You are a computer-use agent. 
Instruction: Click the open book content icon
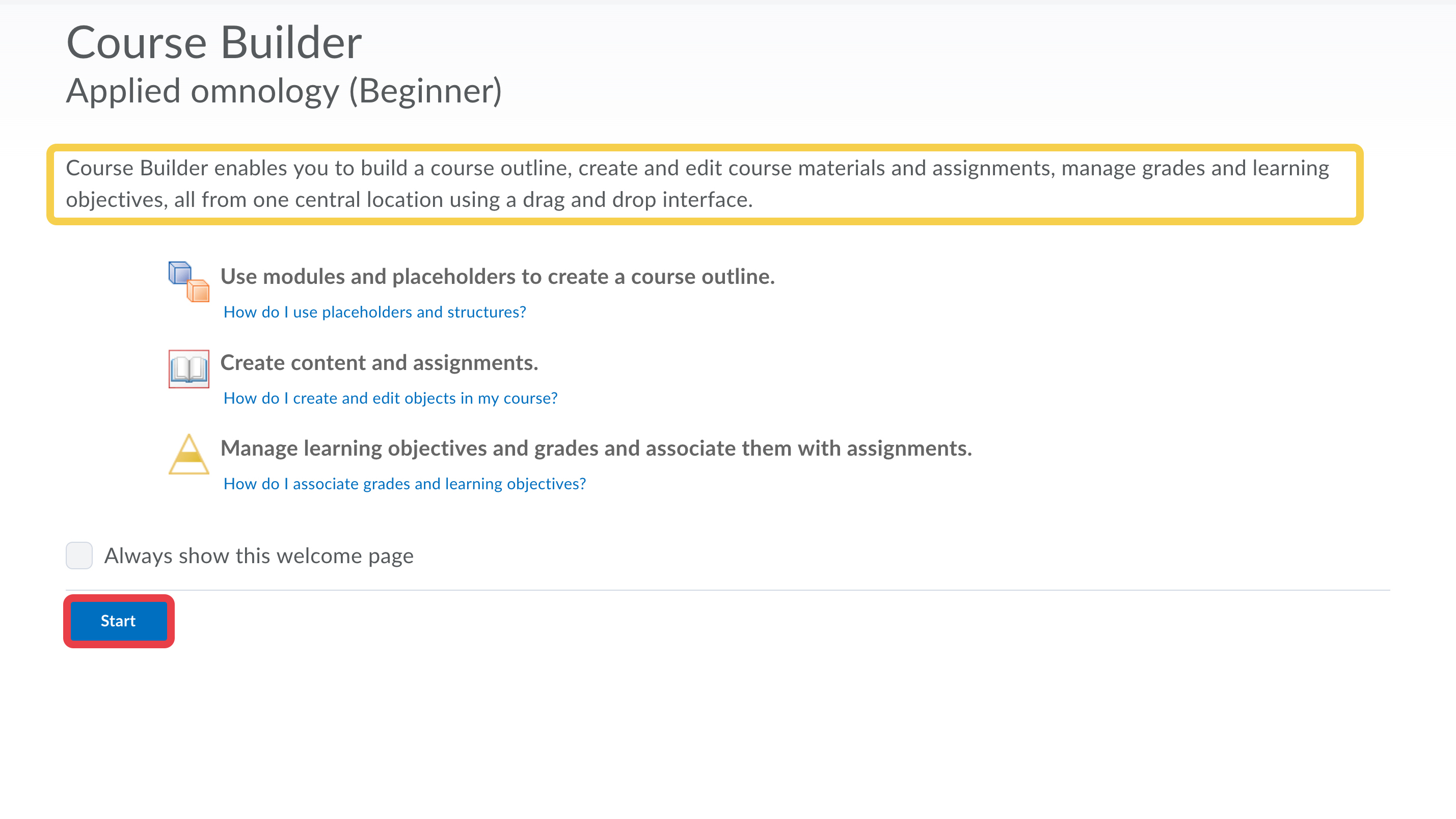[189, 369]
